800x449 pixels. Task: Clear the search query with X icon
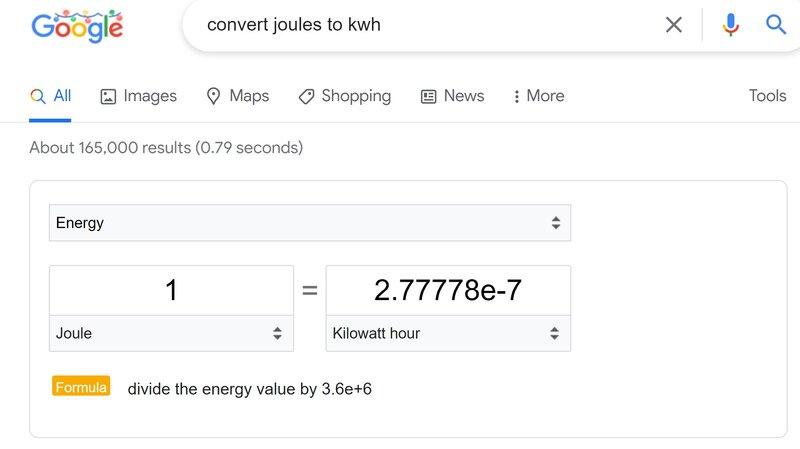[x=673, y=24]
